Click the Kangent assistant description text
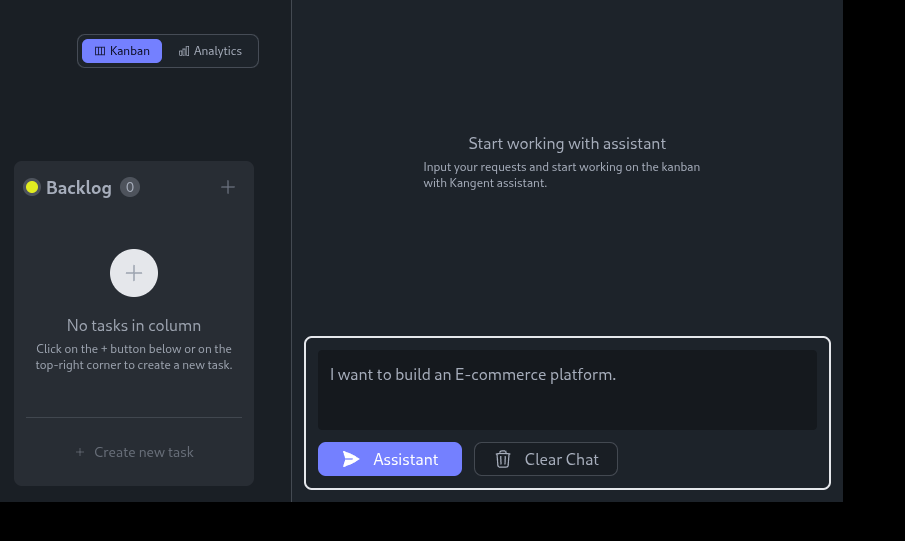 [x=561, y=175]
